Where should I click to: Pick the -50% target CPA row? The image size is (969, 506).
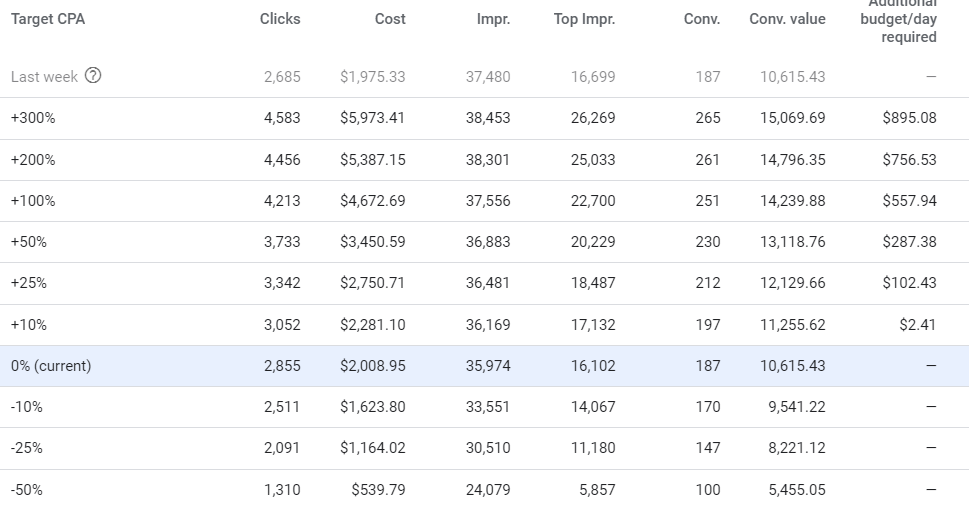27,490
